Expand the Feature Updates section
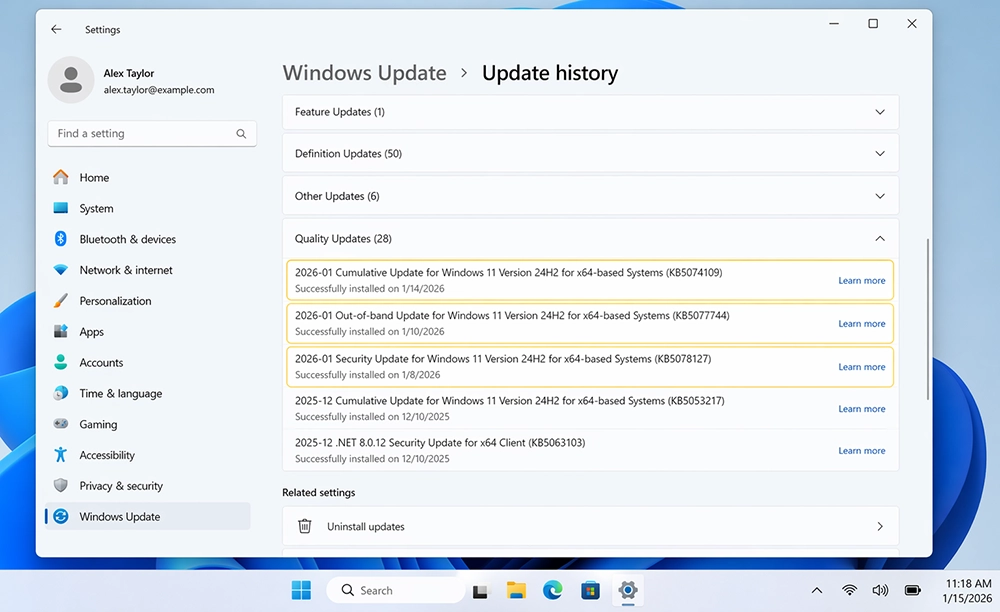 click(x=880, y=112)
